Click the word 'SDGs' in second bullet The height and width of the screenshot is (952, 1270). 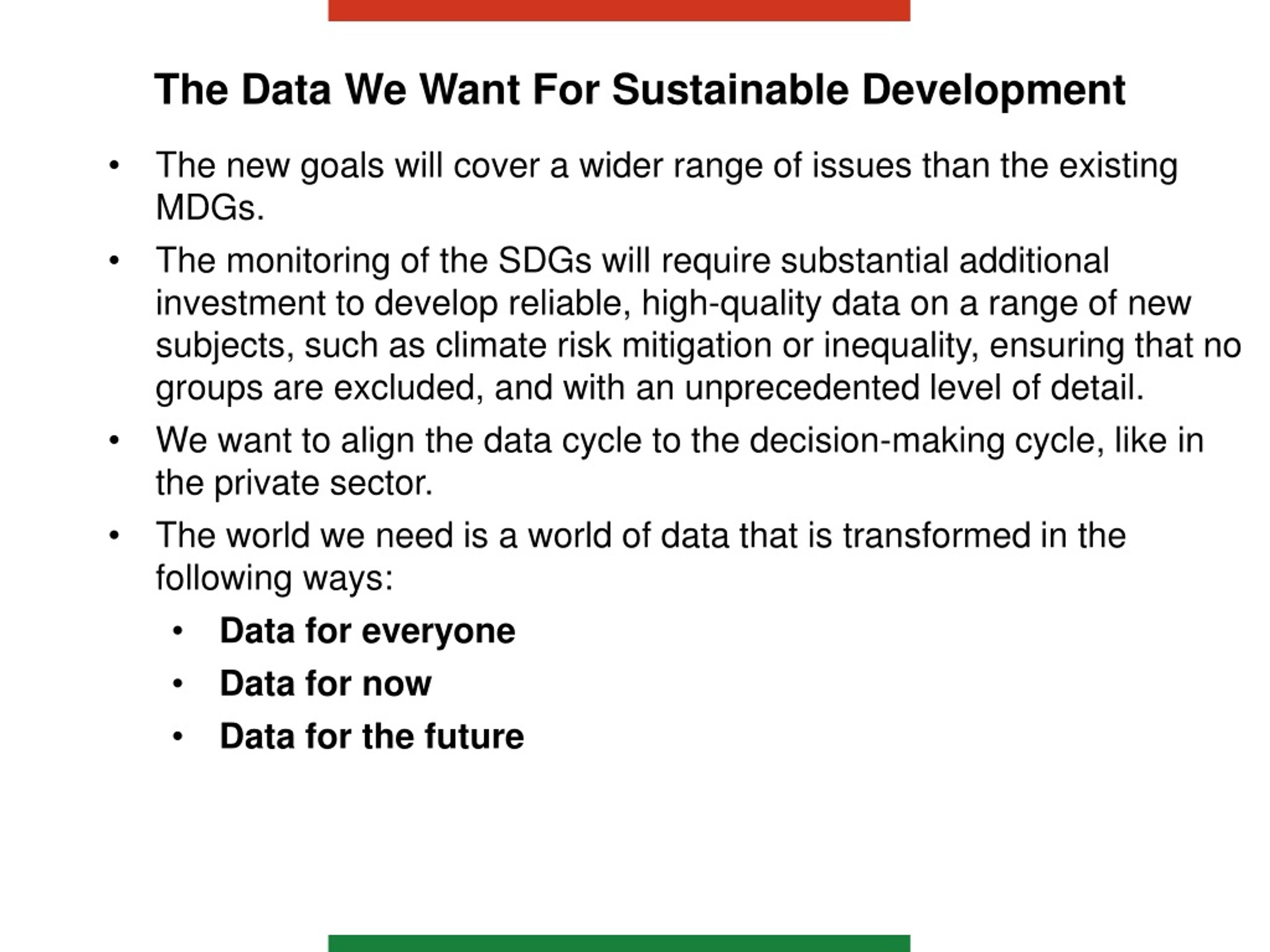coord(545,260)
